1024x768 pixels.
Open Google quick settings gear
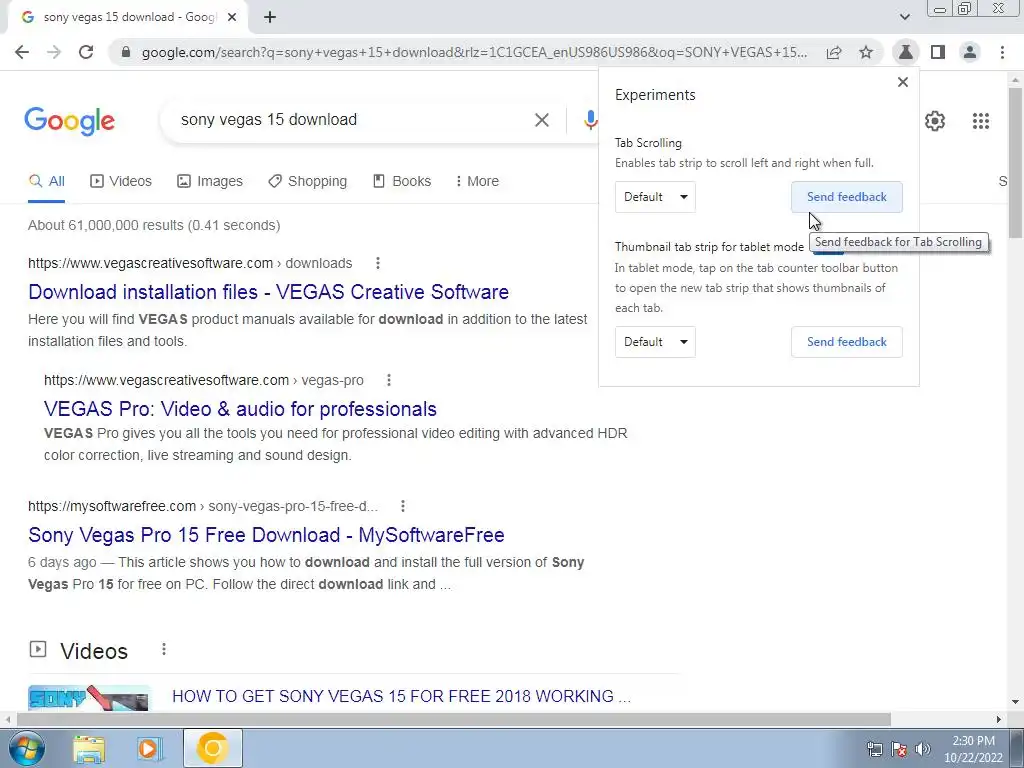[x=935, y=121]
